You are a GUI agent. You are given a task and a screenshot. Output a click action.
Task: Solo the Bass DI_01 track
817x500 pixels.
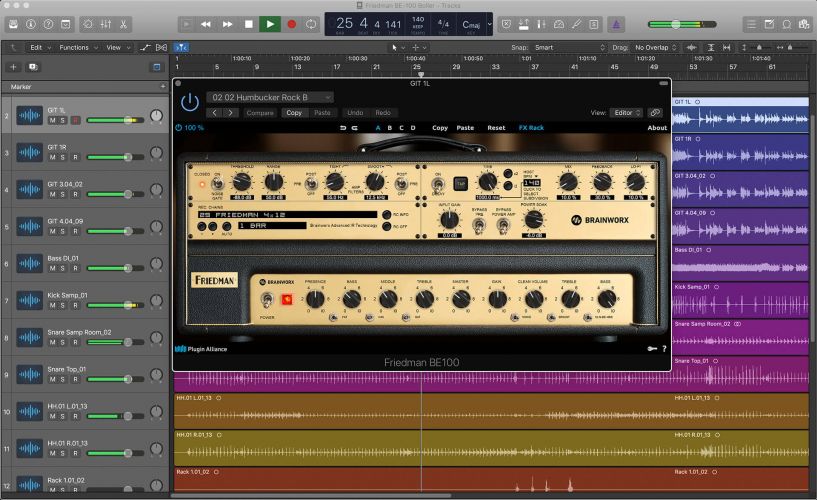64,268
